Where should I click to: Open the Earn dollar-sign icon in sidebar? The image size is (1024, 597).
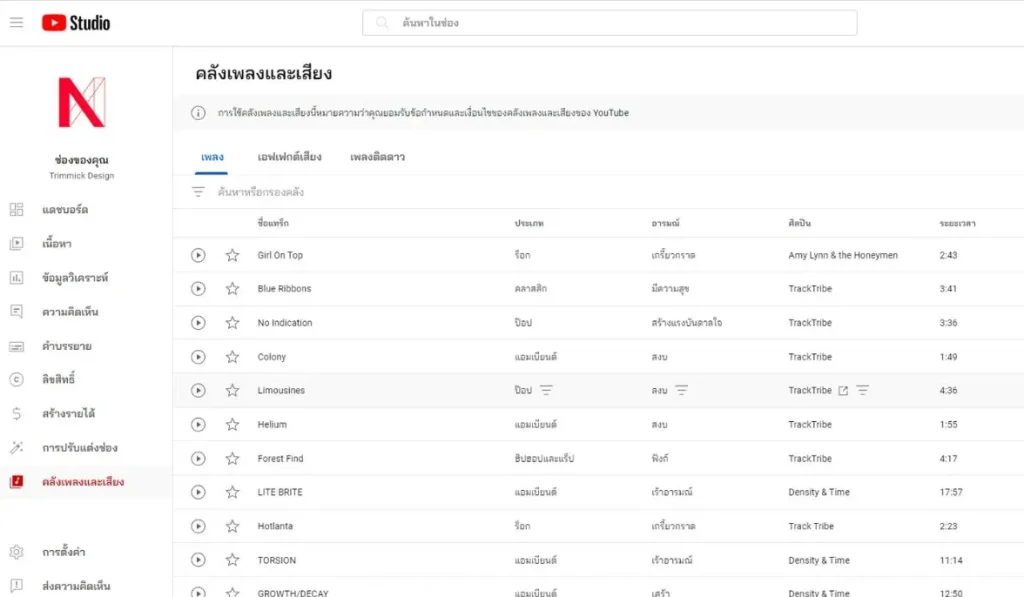[16, 414]
